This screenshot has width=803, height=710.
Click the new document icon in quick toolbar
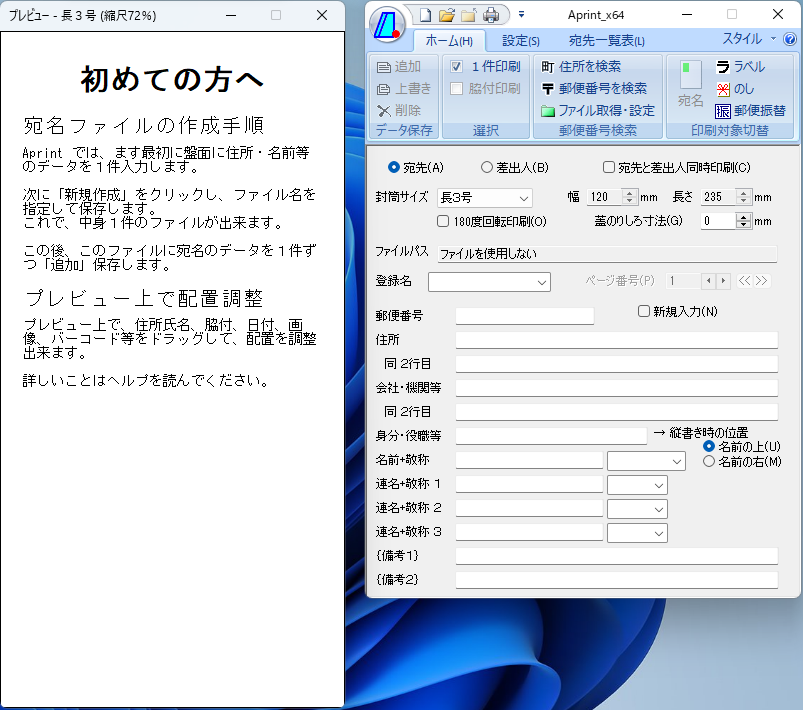pyautogui.click(x=425, y=15)
